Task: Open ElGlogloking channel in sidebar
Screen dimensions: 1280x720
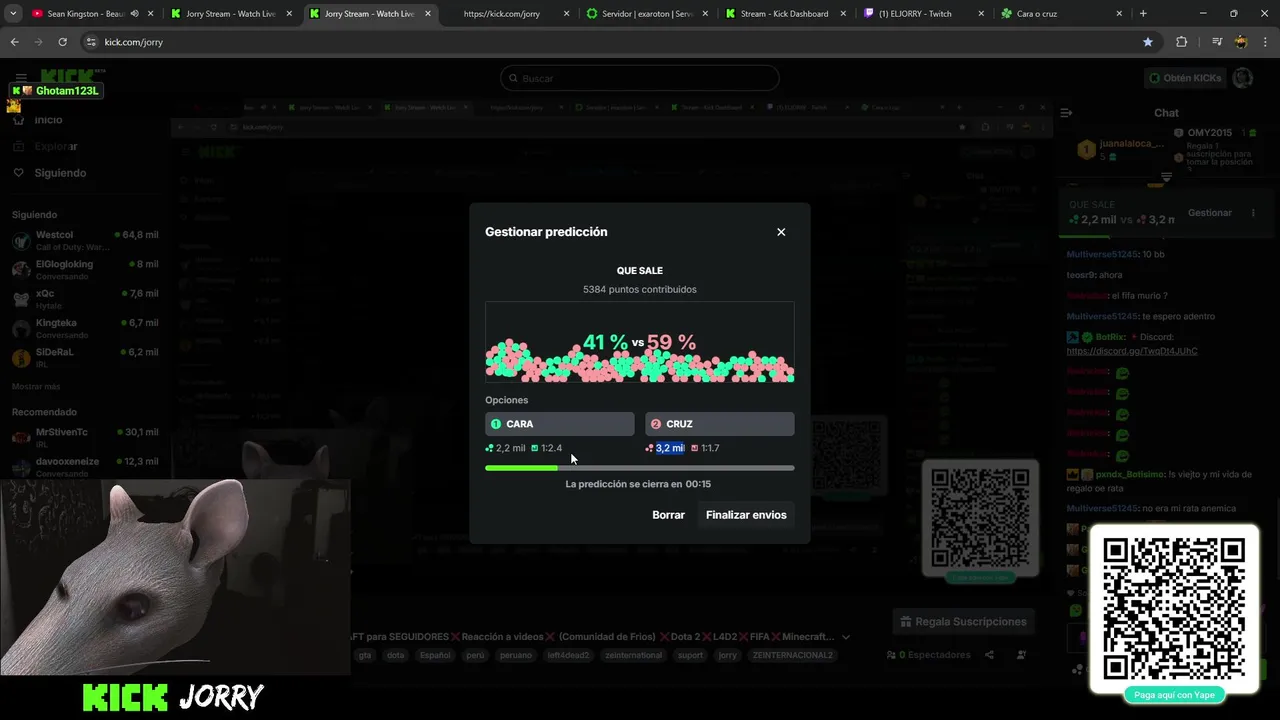Action: [85, 269]
